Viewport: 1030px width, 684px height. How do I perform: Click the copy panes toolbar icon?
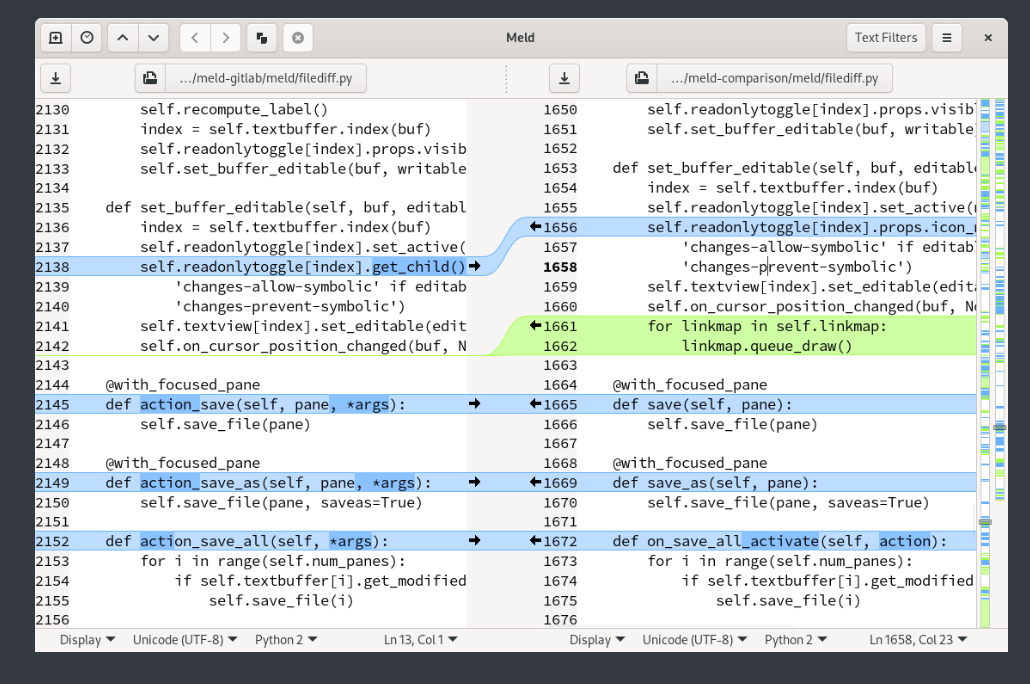[x=261, y=38]
